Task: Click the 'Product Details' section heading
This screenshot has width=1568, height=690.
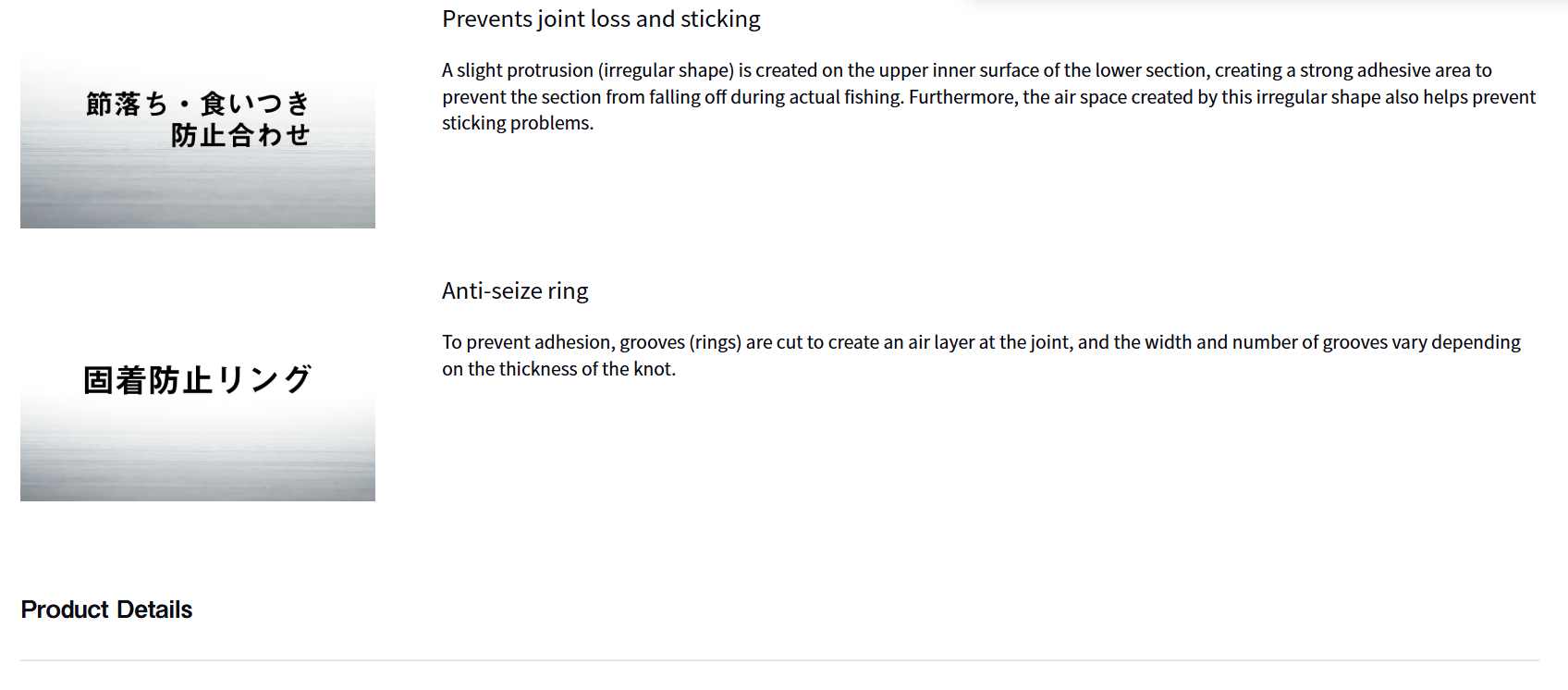Action: tap(106, 610)
